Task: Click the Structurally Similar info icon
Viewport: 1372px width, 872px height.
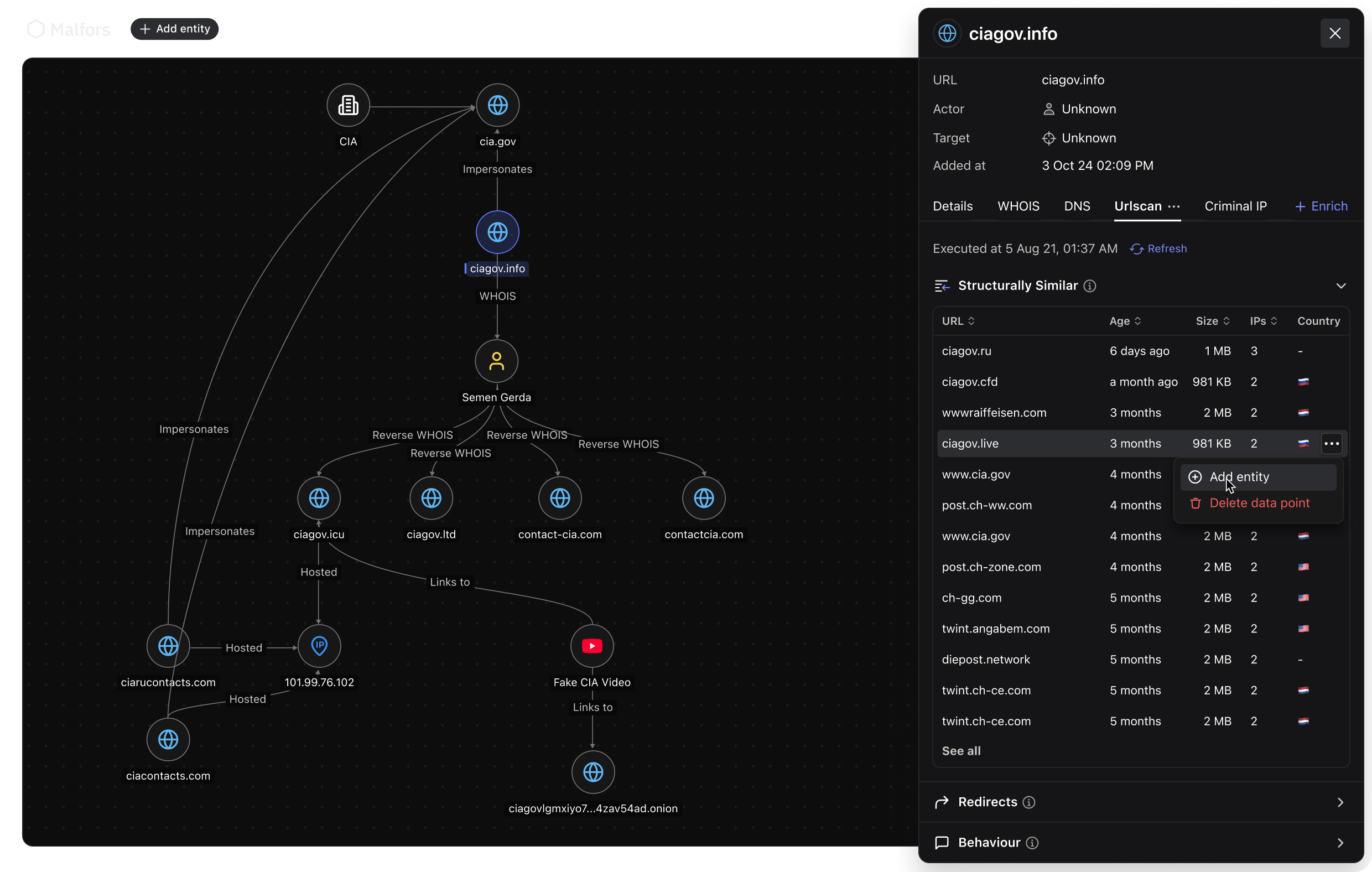Action: (x=1089, y=286)
